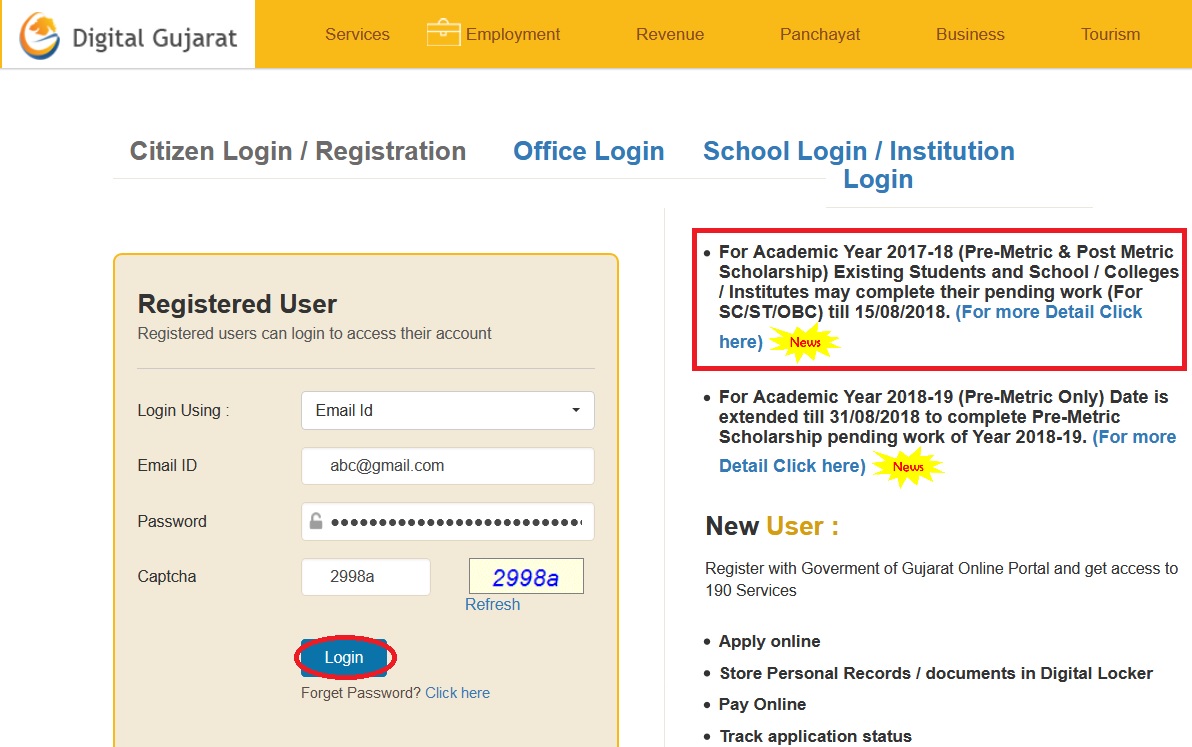Click the Digital Gujarat logo
This screenshot has height=747, width=1192.
tap(128, 35)
